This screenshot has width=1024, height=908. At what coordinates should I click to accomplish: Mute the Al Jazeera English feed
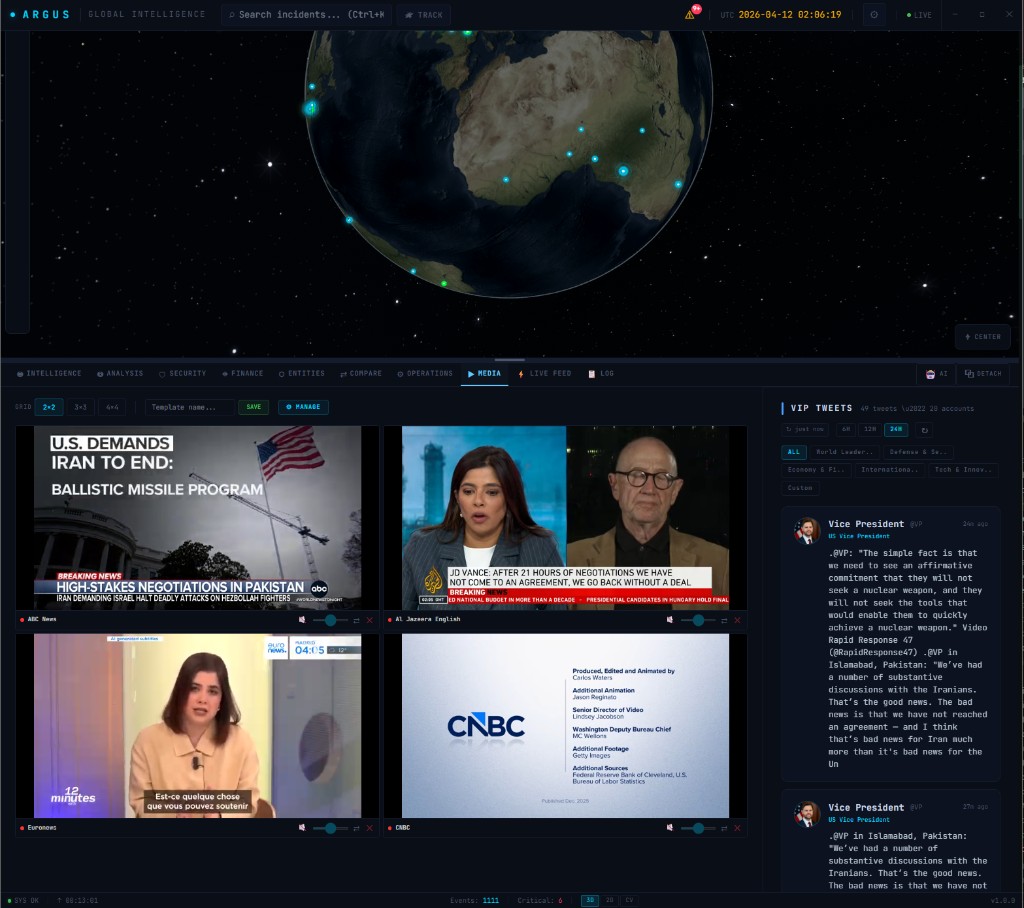point(669,620)
